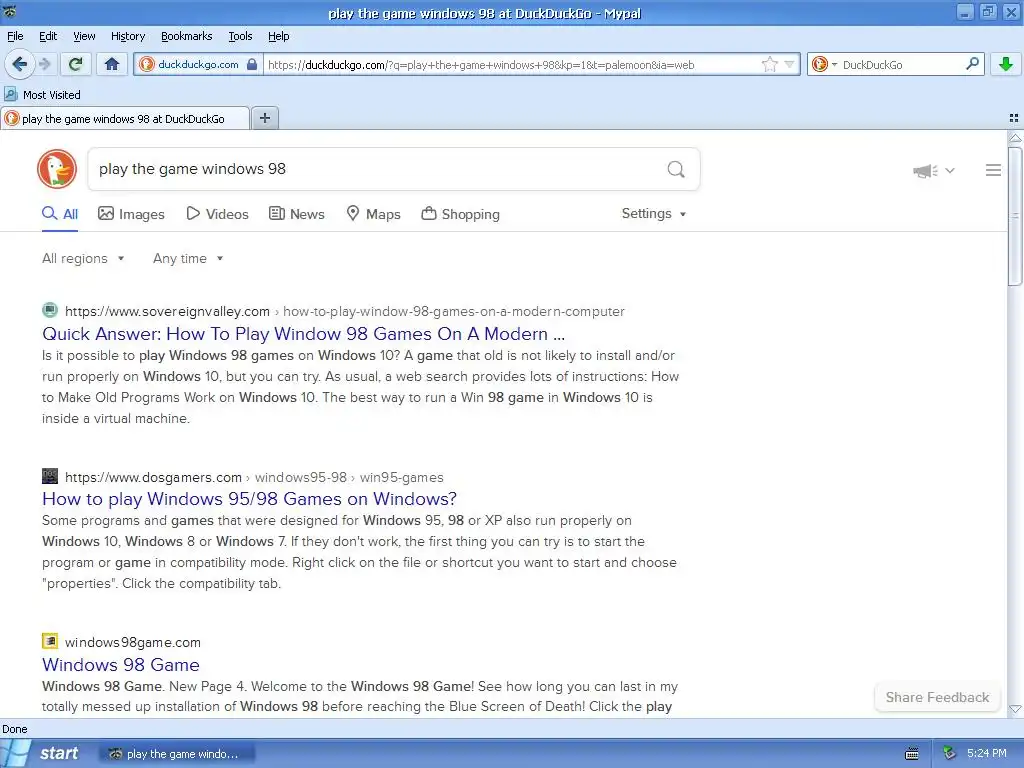Switch to Shopping results

tap(460, 214)
